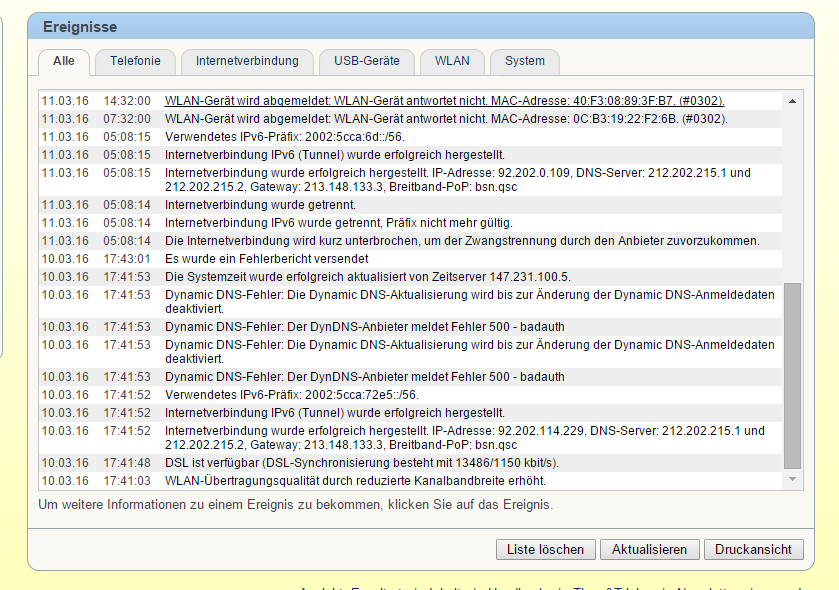Viewport: 839px width, 590px height.
Task: Click the event list scroll-up arrow
Action: [x=792, y=101]
